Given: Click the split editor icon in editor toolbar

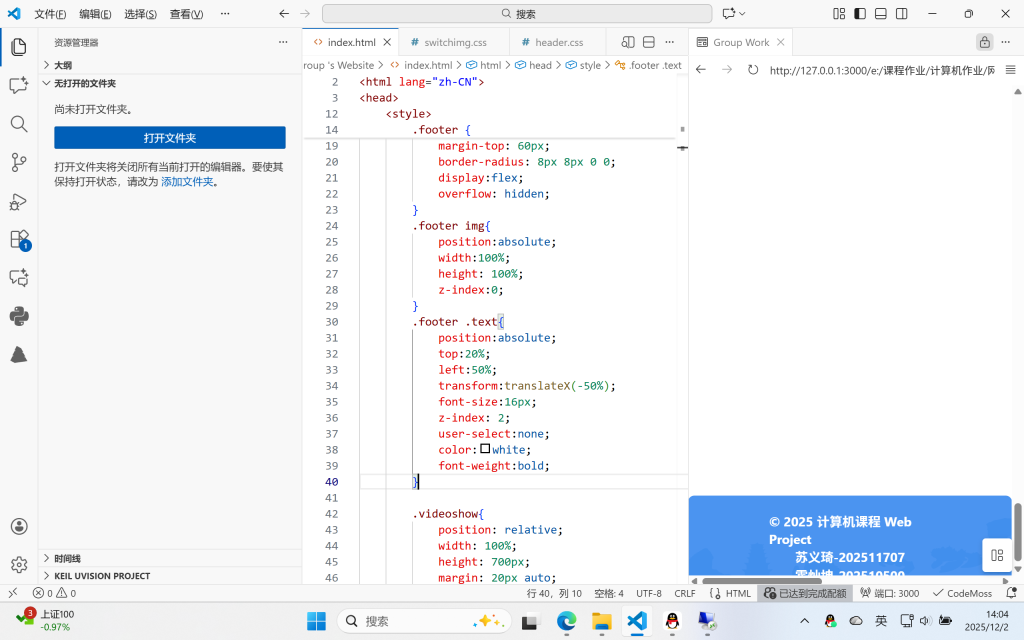Looking at the screenshot, I should [648, 42].
